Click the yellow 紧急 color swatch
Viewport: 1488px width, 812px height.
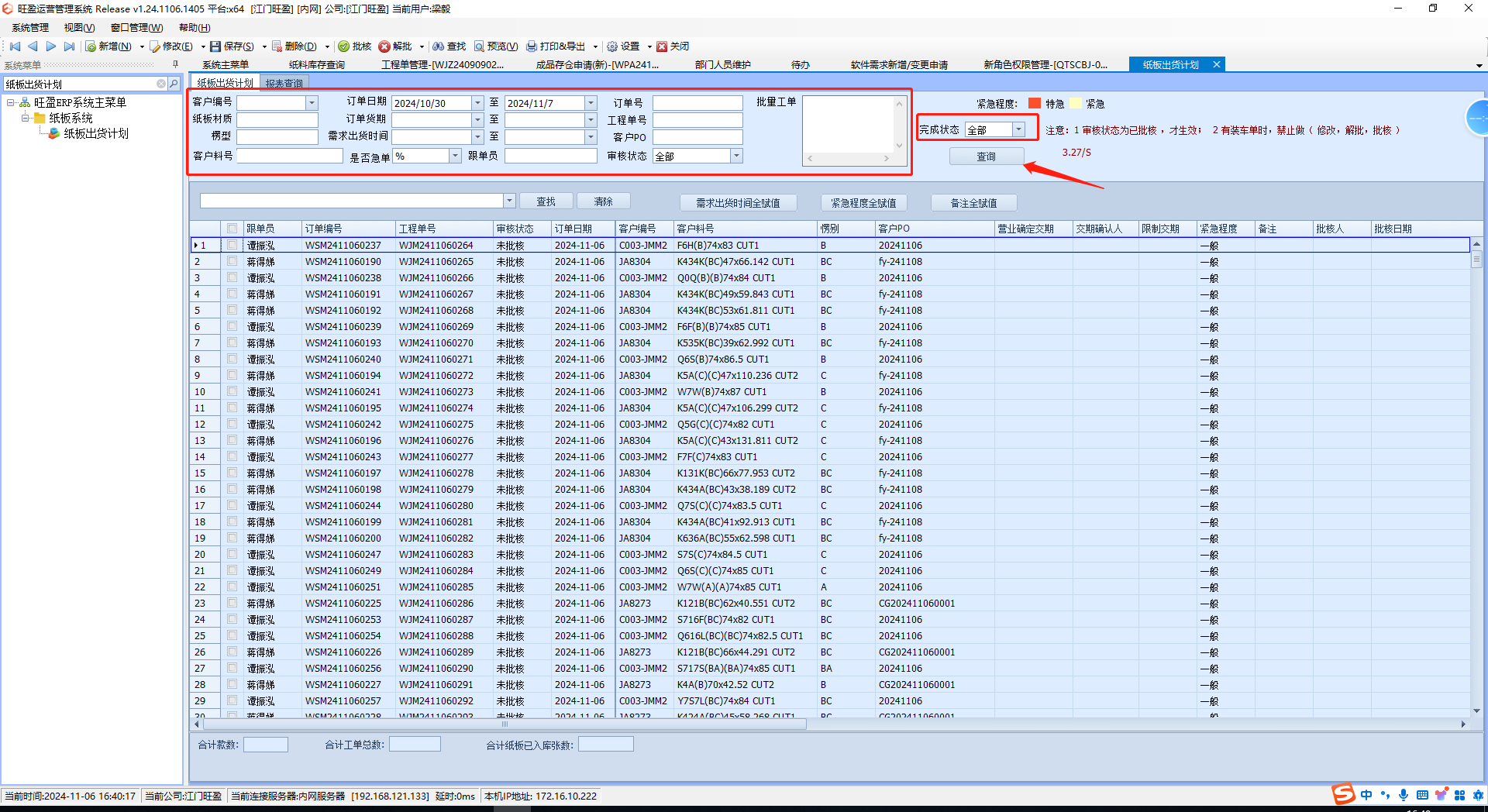1076,103
